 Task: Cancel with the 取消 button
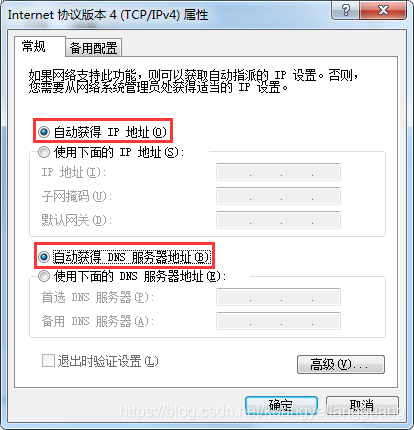(362, 405)
